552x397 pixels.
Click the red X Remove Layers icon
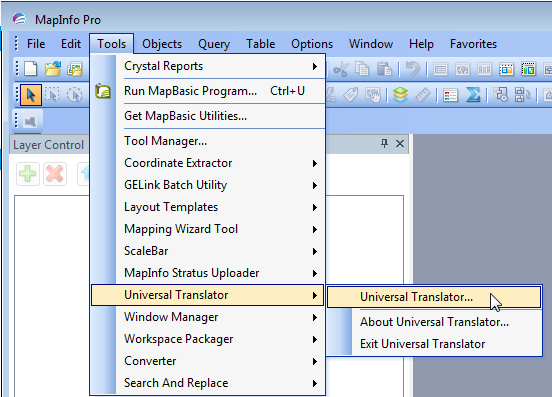55,174
